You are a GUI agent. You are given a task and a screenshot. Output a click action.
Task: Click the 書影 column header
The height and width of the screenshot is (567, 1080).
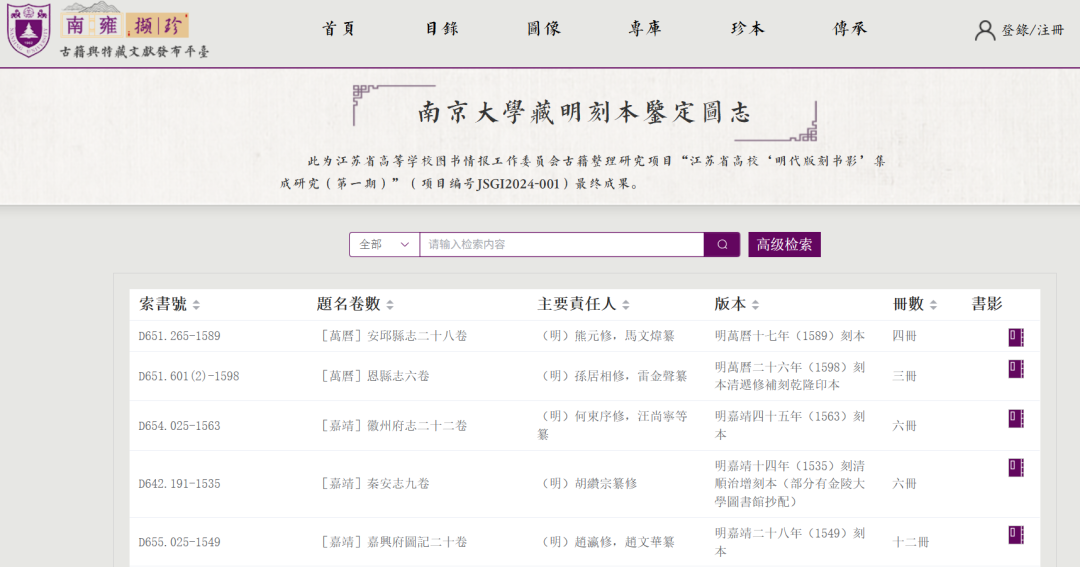coord(986,304)
